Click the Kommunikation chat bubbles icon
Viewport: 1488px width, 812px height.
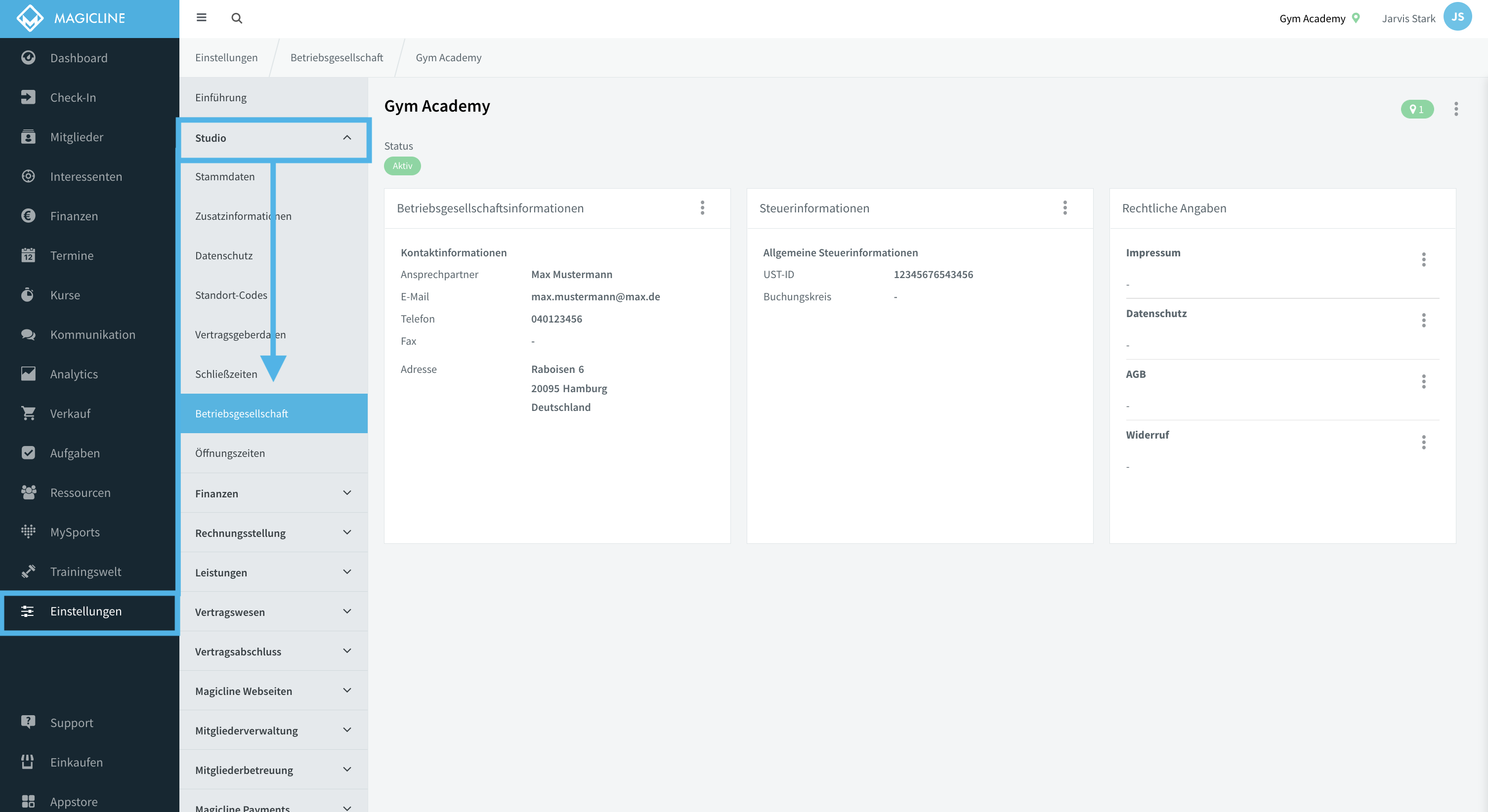point(28,334)
